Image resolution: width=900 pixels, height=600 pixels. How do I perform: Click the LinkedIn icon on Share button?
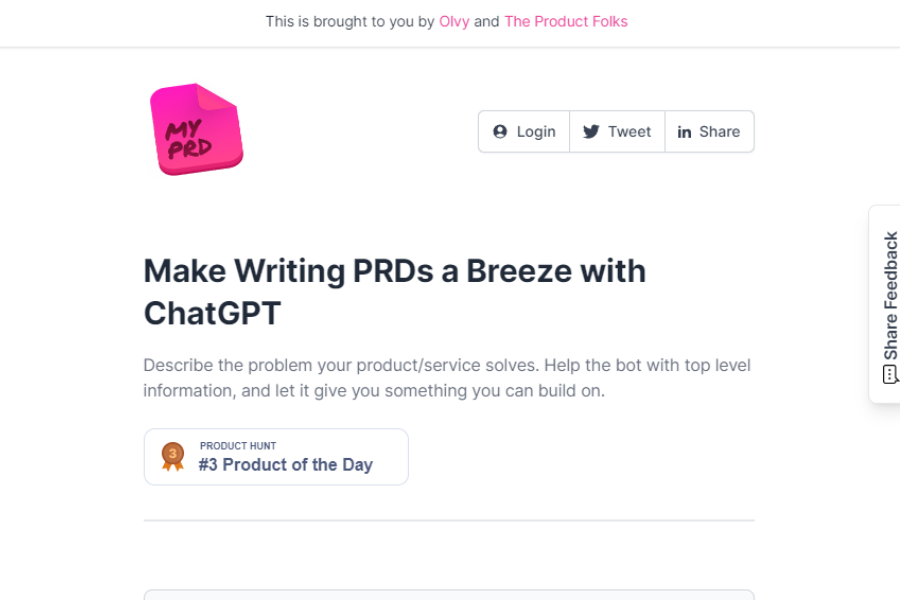point(685,131)
